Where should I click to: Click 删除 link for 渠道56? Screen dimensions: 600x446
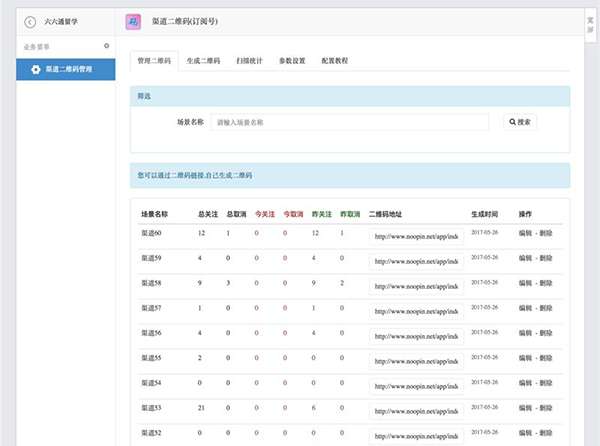coord(546,333)
